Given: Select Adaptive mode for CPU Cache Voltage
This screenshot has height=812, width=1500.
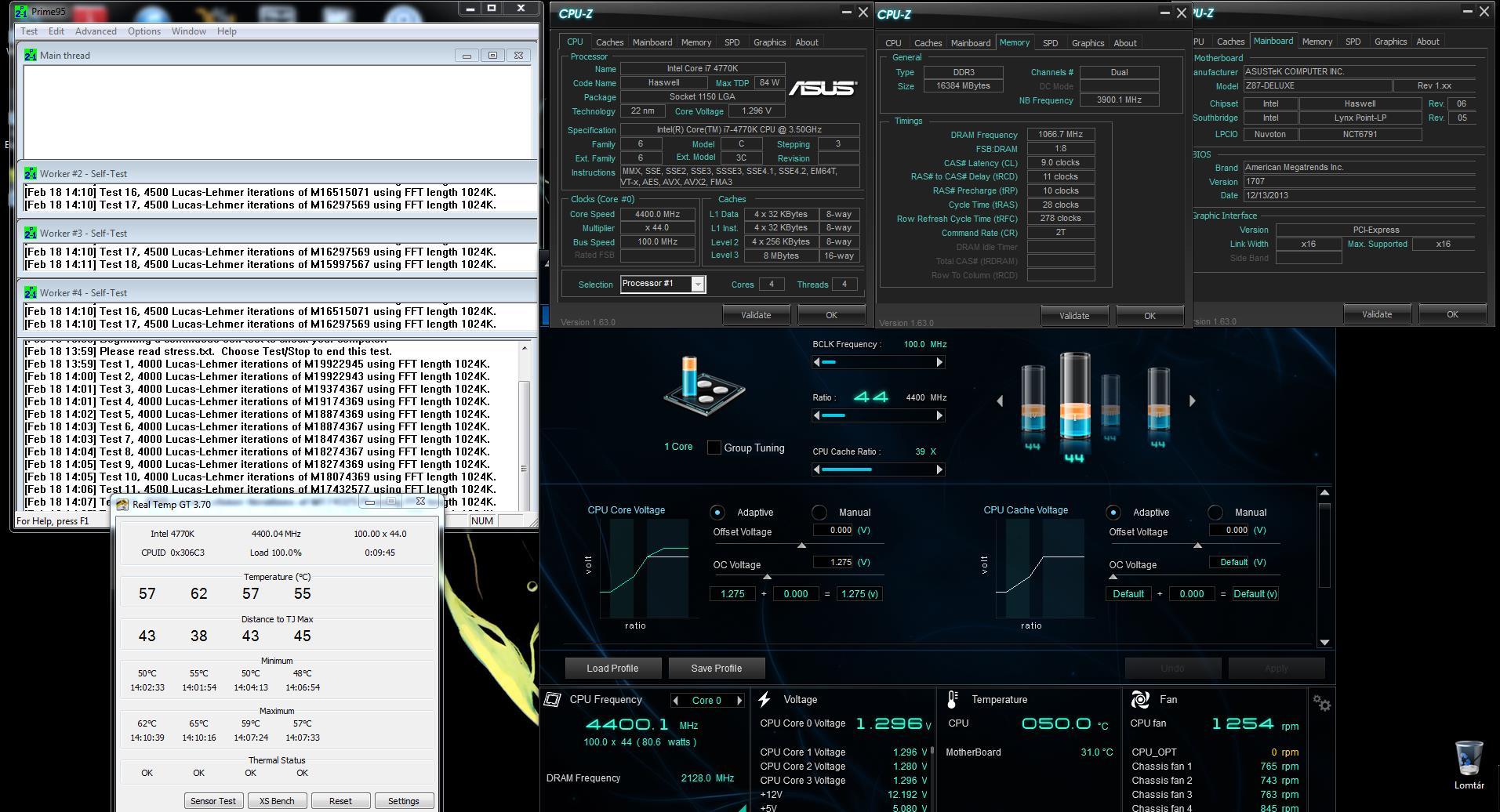Looking at the screenshot, I should click(1113, 512).
